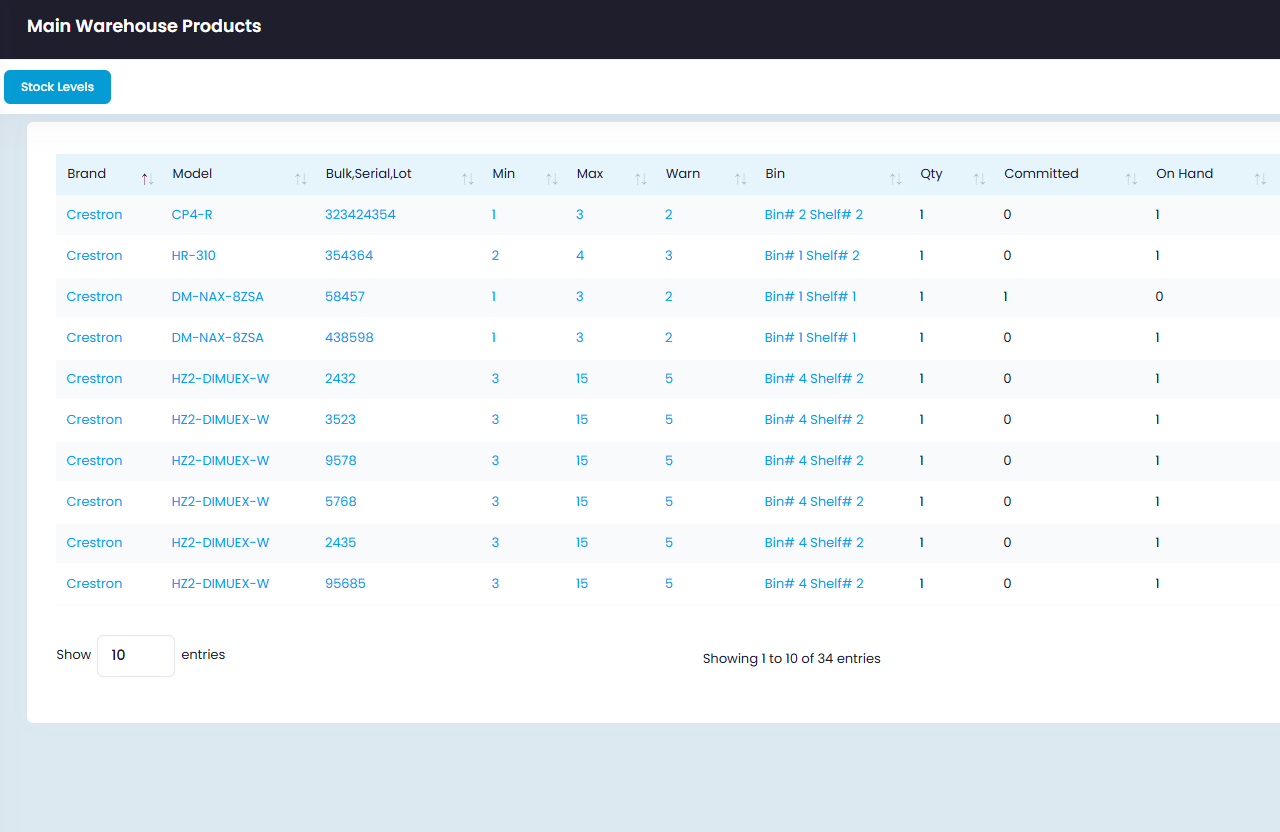Viewport: 1280px width, 832px height.
Task: Click Bin# 2 Shelf# 2 location
Action: [x=814, y=215]
